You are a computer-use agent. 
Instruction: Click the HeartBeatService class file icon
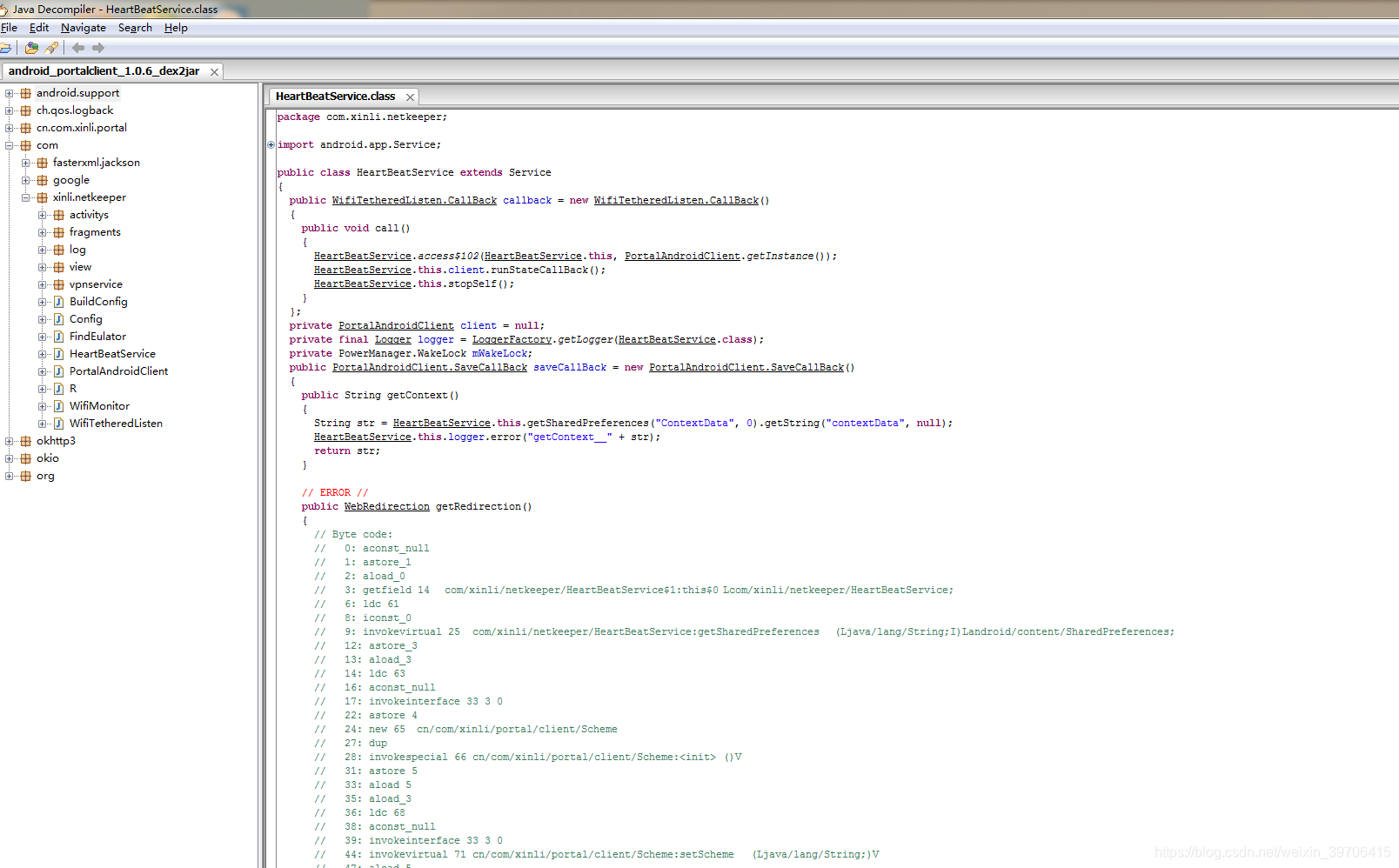click(59, 354)
